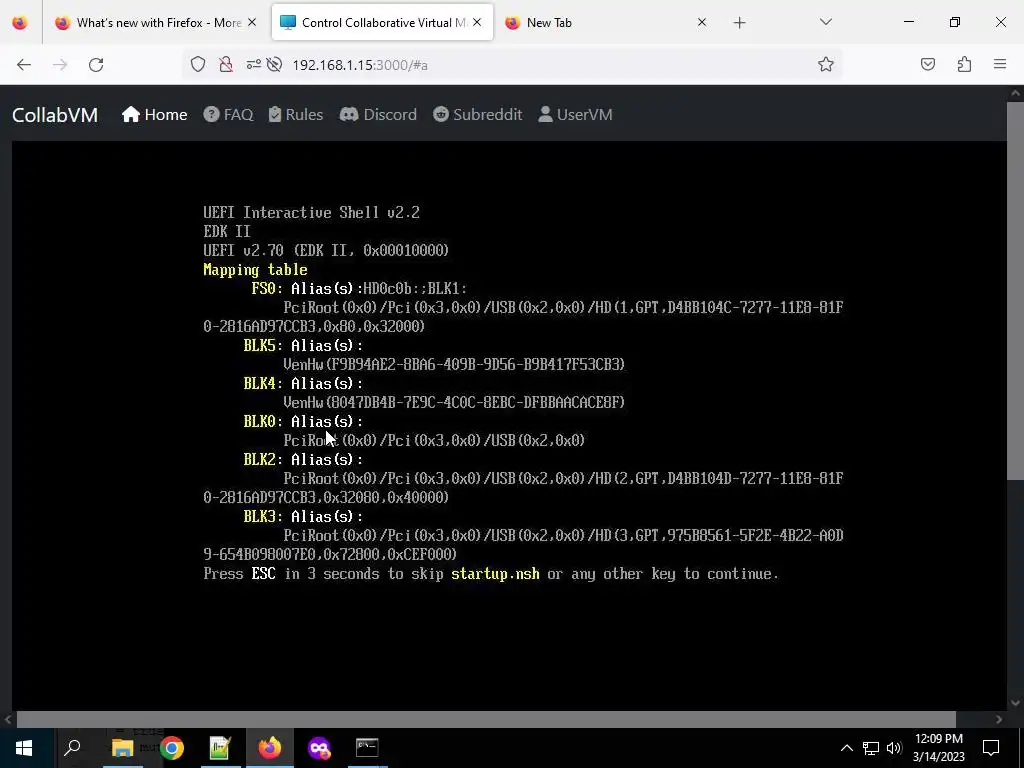
Task: Click the UEFI Interactive Shell v2.2 line
Action: point(312,212)
